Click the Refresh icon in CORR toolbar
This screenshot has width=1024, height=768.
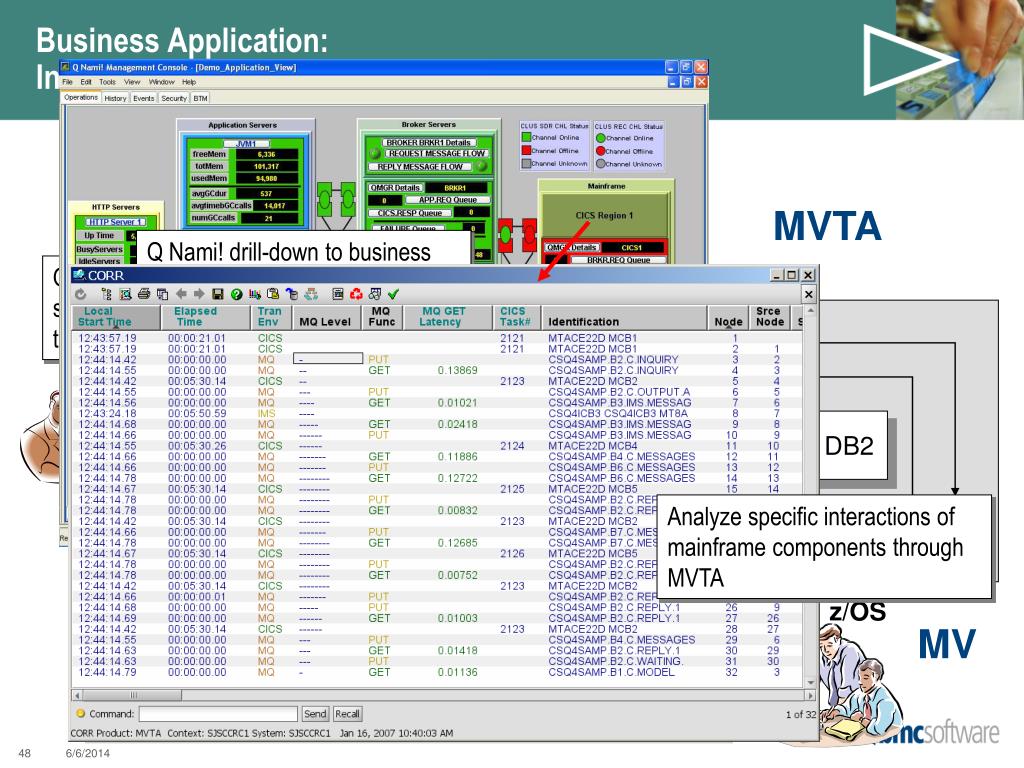80,294
